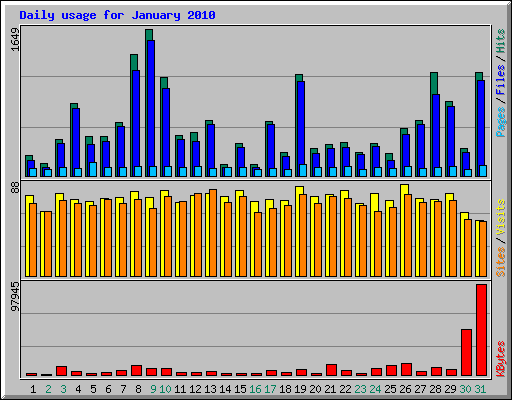Viewport: 512px width, 400px height.
Task: Click the red KBytes bar for day 3
Action: 61,371
